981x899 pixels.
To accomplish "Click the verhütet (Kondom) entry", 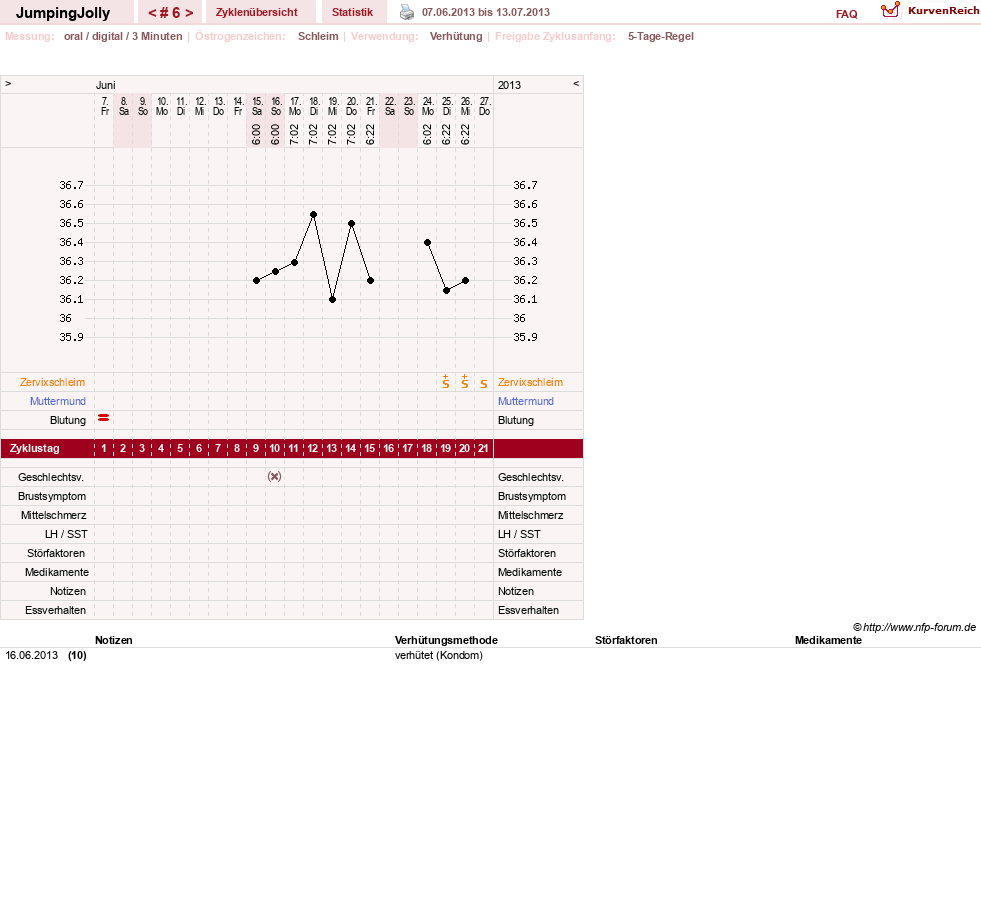I will click(439, 656).
